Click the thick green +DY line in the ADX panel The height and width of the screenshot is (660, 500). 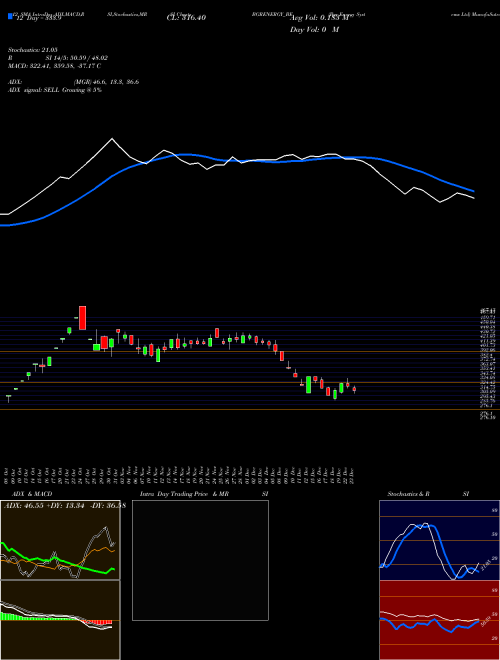(58, 559)
